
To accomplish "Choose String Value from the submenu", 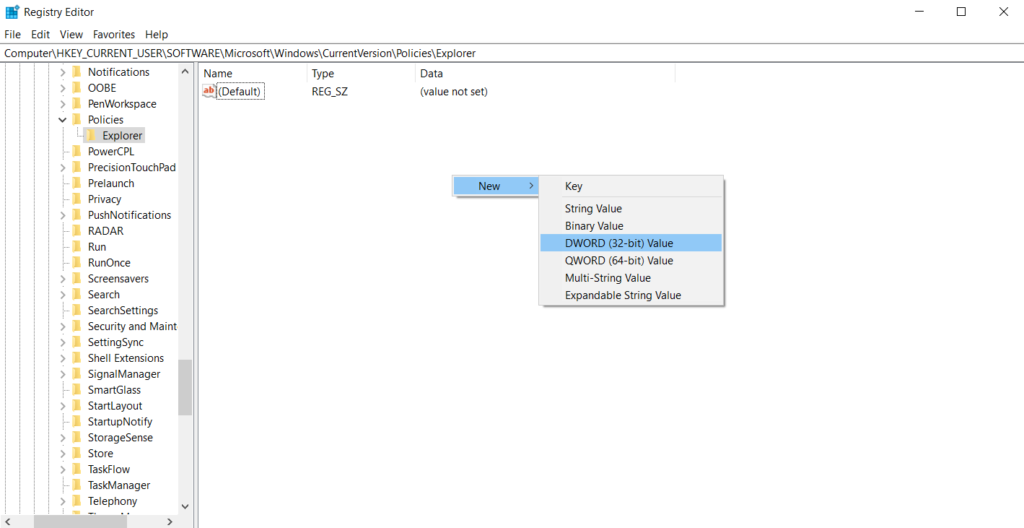I will click(631, 208).
